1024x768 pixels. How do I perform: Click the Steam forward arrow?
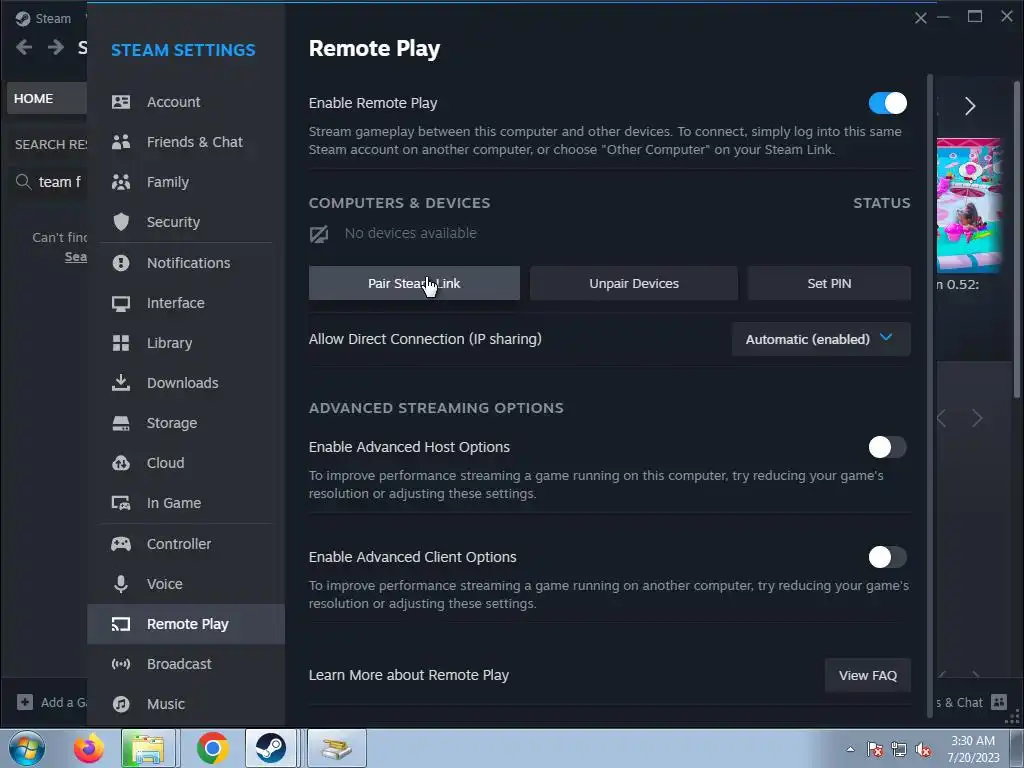[56, 47]
